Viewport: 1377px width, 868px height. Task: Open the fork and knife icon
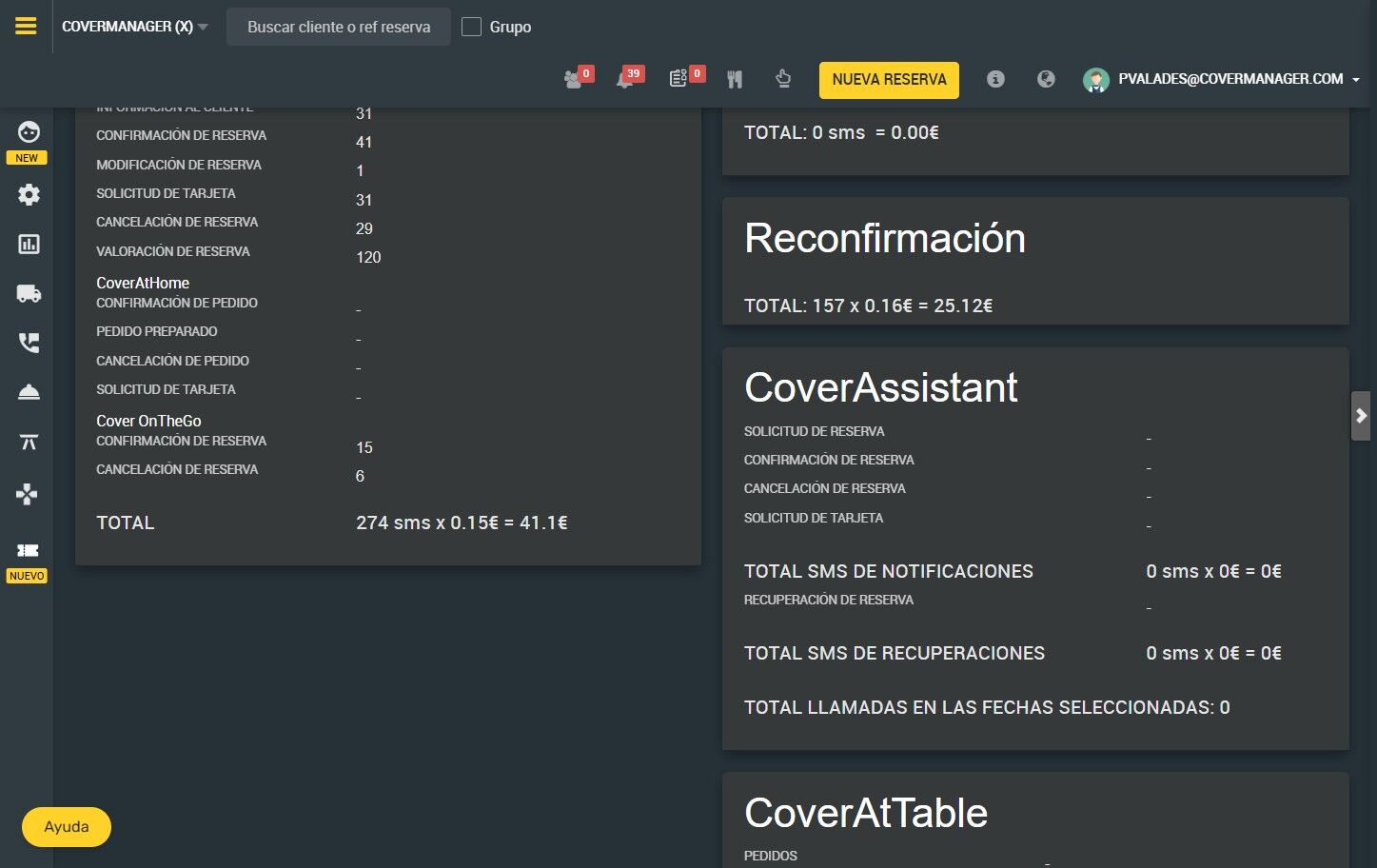[x=735, y=79]
